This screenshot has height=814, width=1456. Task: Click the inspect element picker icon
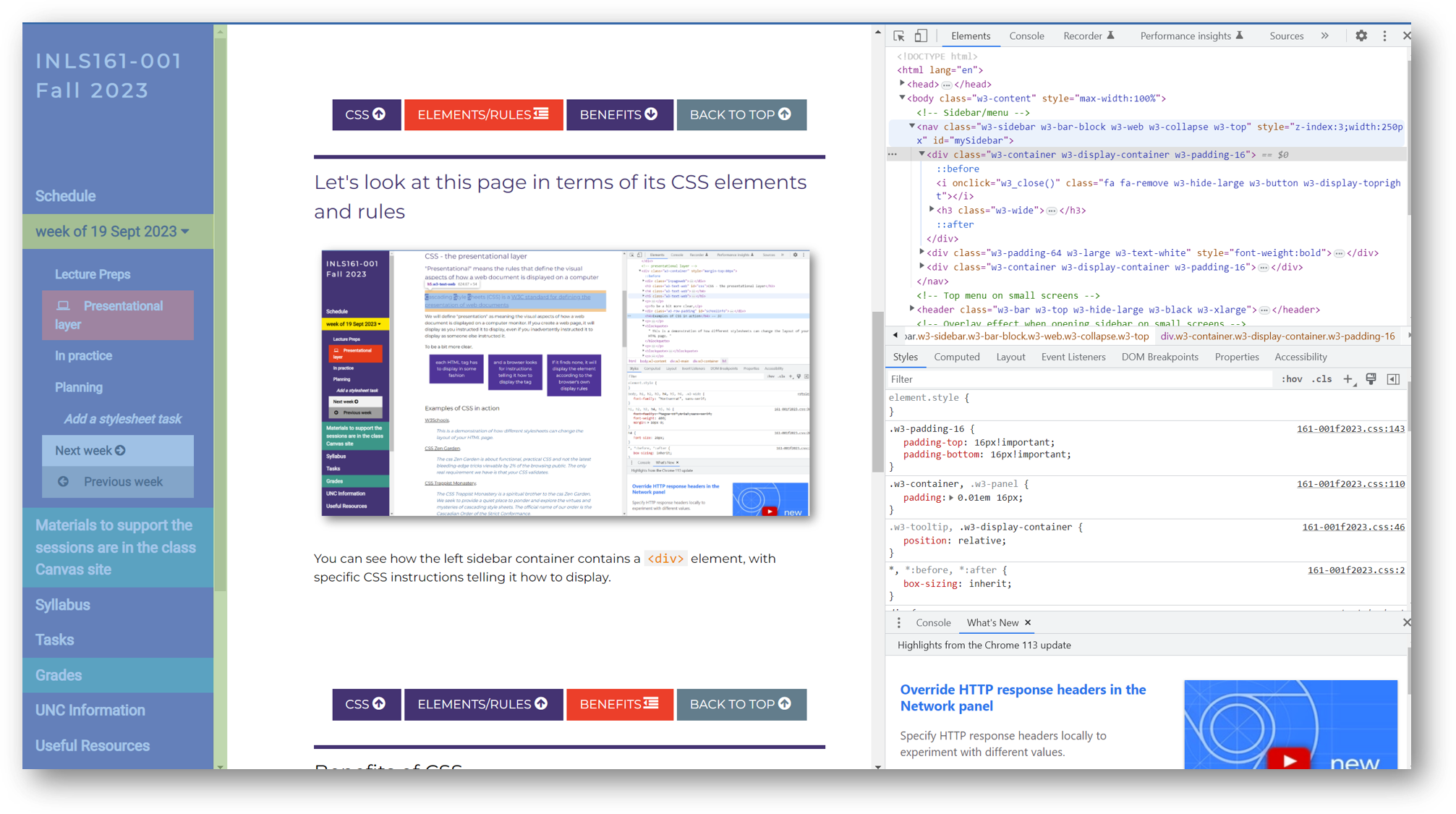point(899,36)
